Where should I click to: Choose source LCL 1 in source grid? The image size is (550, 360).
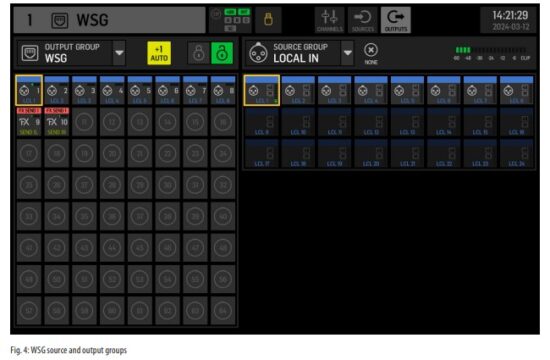(x=262, y=90)
